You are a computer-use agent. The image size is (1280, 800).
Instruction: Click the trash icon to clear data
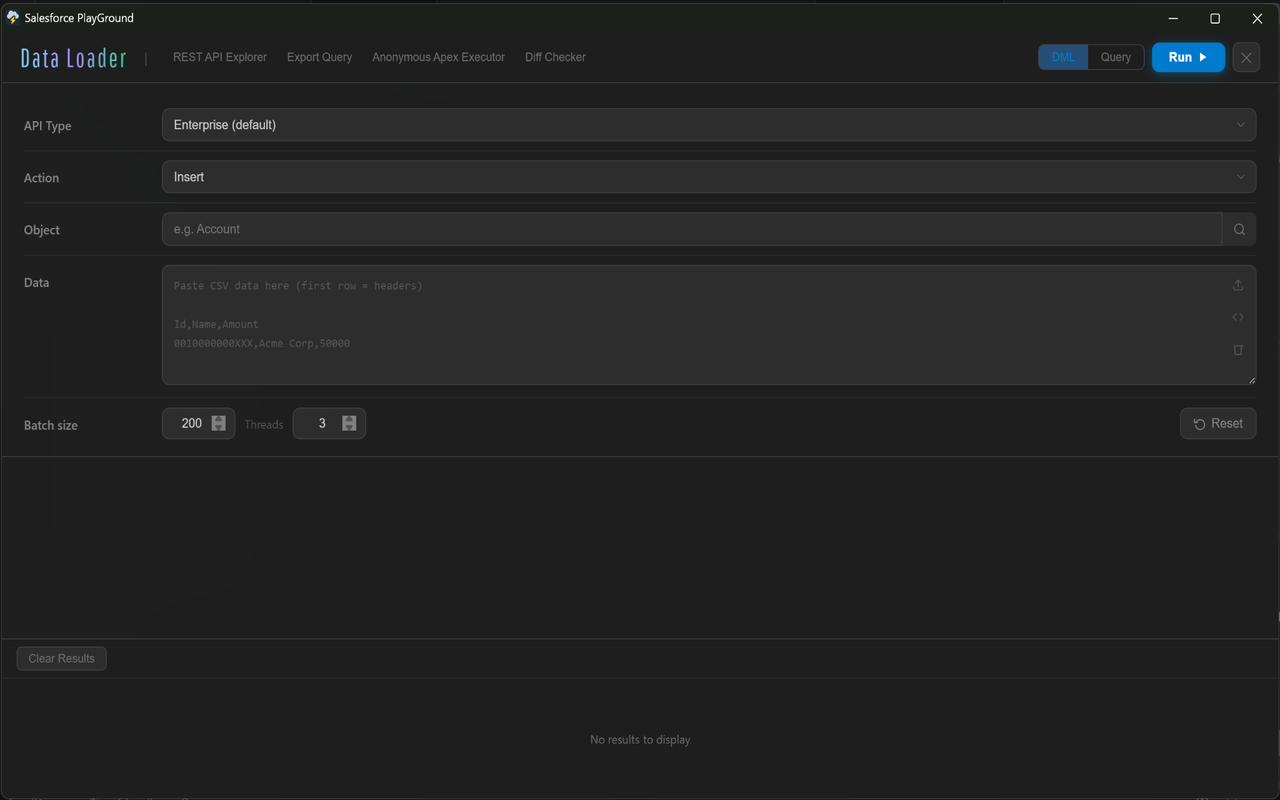(x=1238, y=350)
